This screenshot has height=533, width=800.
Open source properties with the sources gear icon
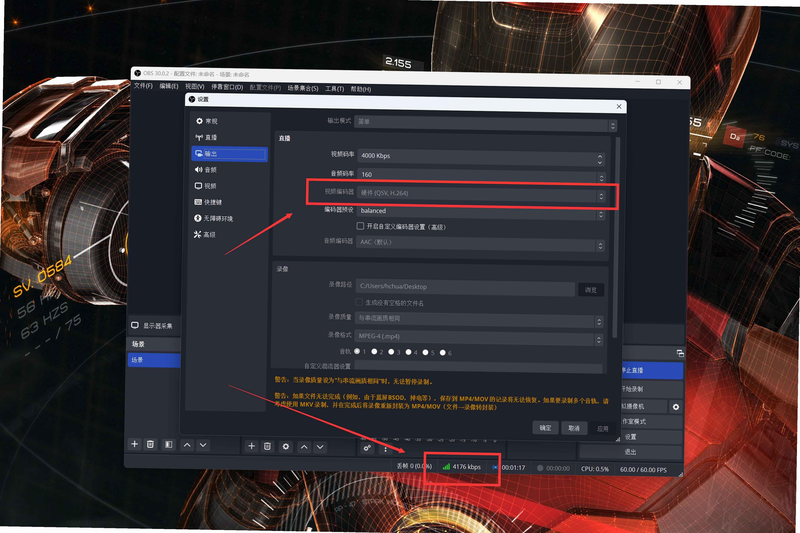click(286, 446)
